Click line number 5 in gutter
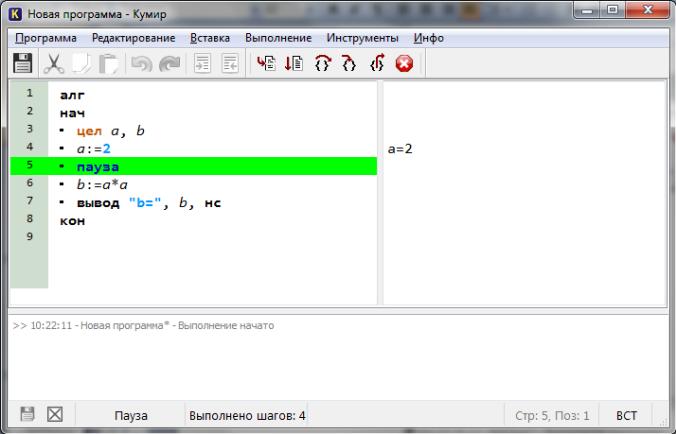This screenshot has width=676, height=434. click(x=29, y=165)
